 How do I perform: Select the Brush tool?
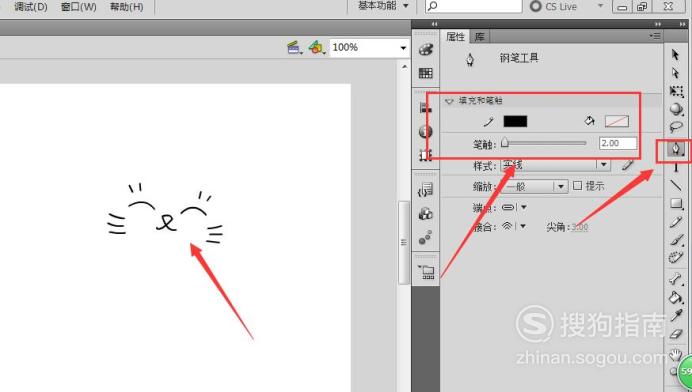pos(676,240)
